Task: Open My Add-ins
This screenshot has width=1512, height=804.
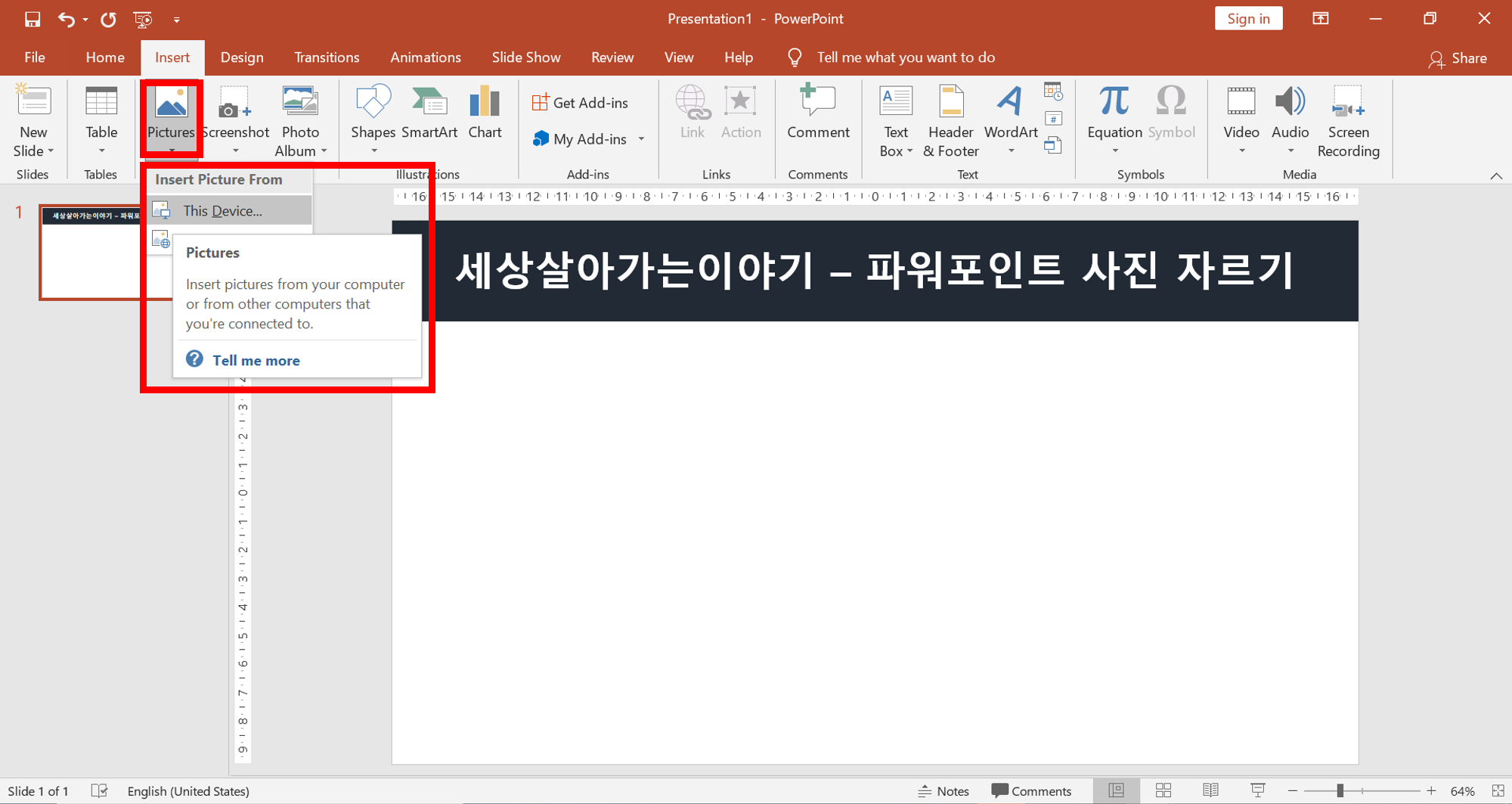Action: point(581,139)
